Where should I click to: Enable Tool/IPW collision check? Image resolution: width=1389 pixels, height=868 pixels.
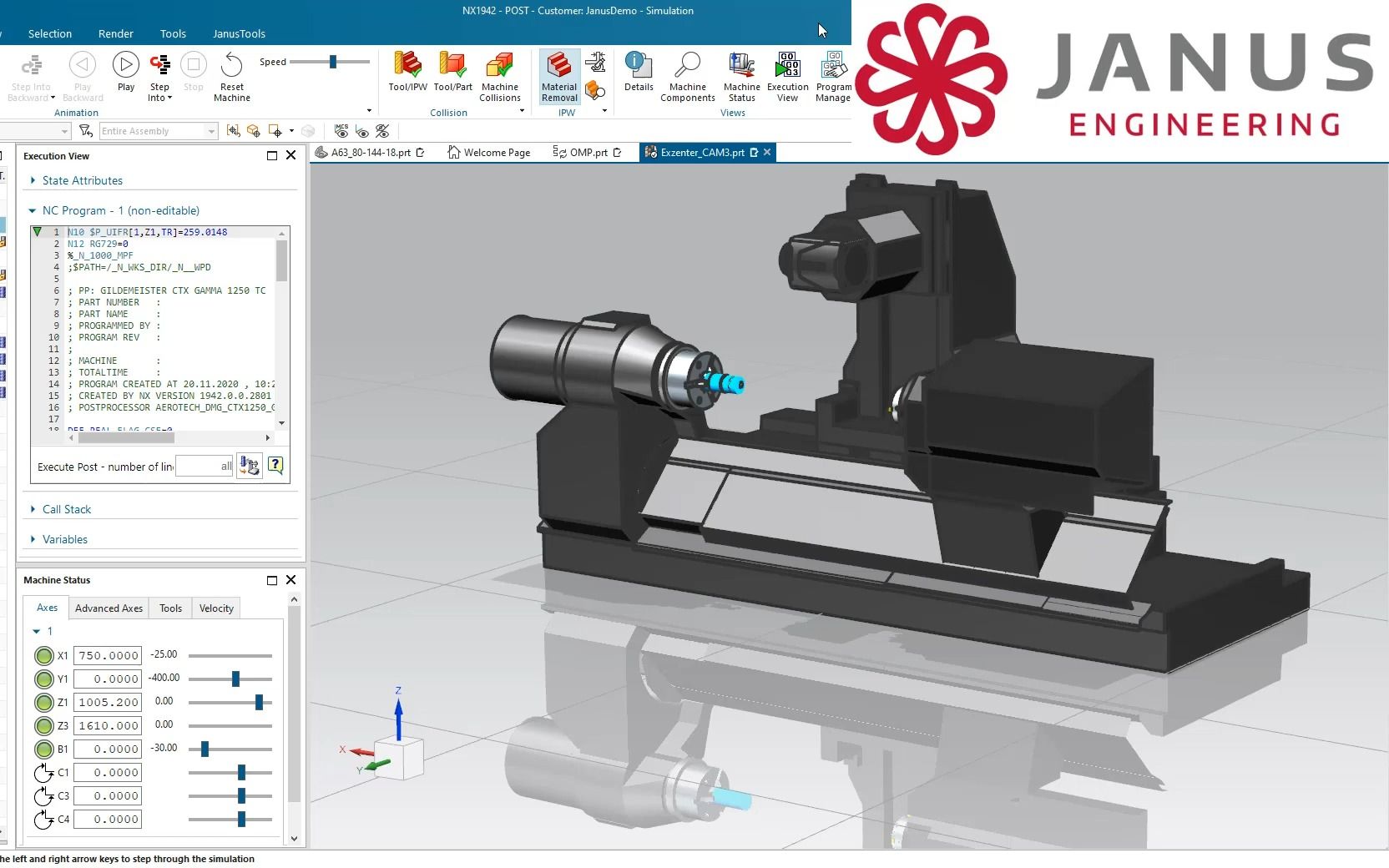click(407, 72)
